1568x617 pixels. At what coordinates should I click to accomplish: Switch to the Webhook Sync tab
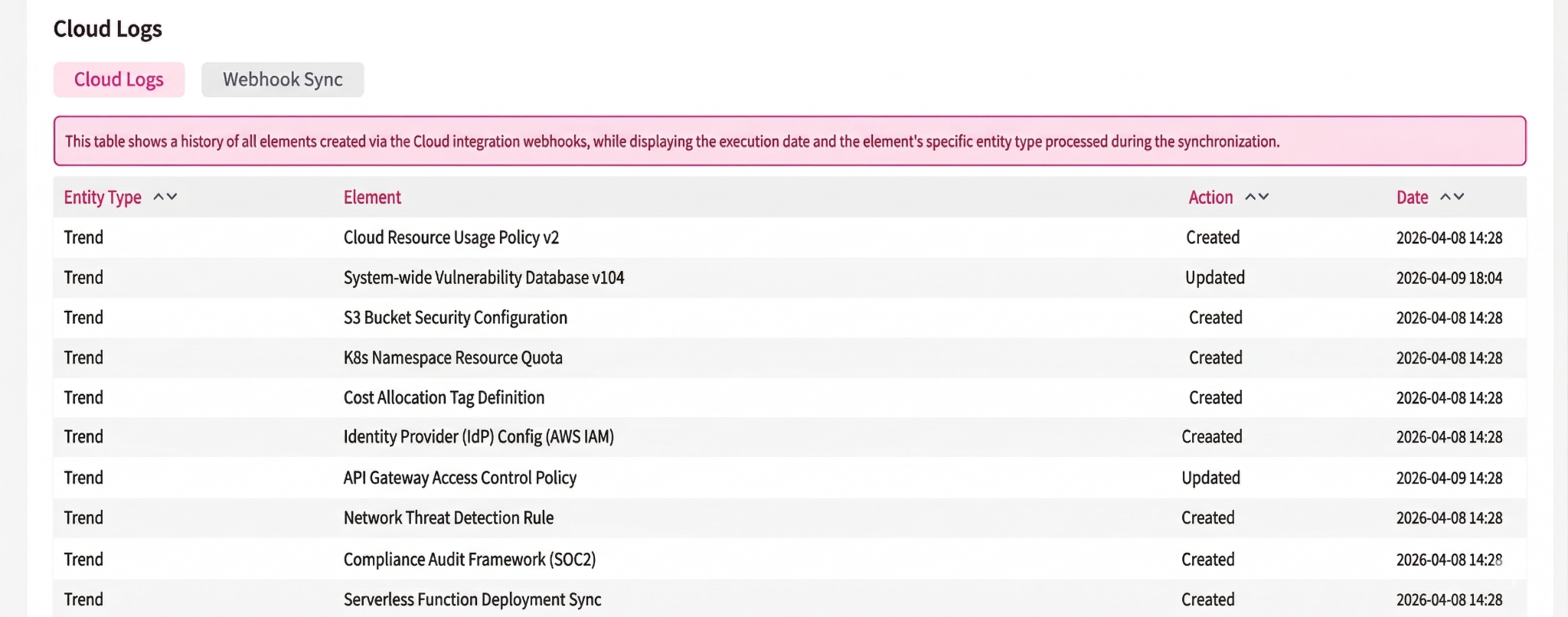pos(283,80)
